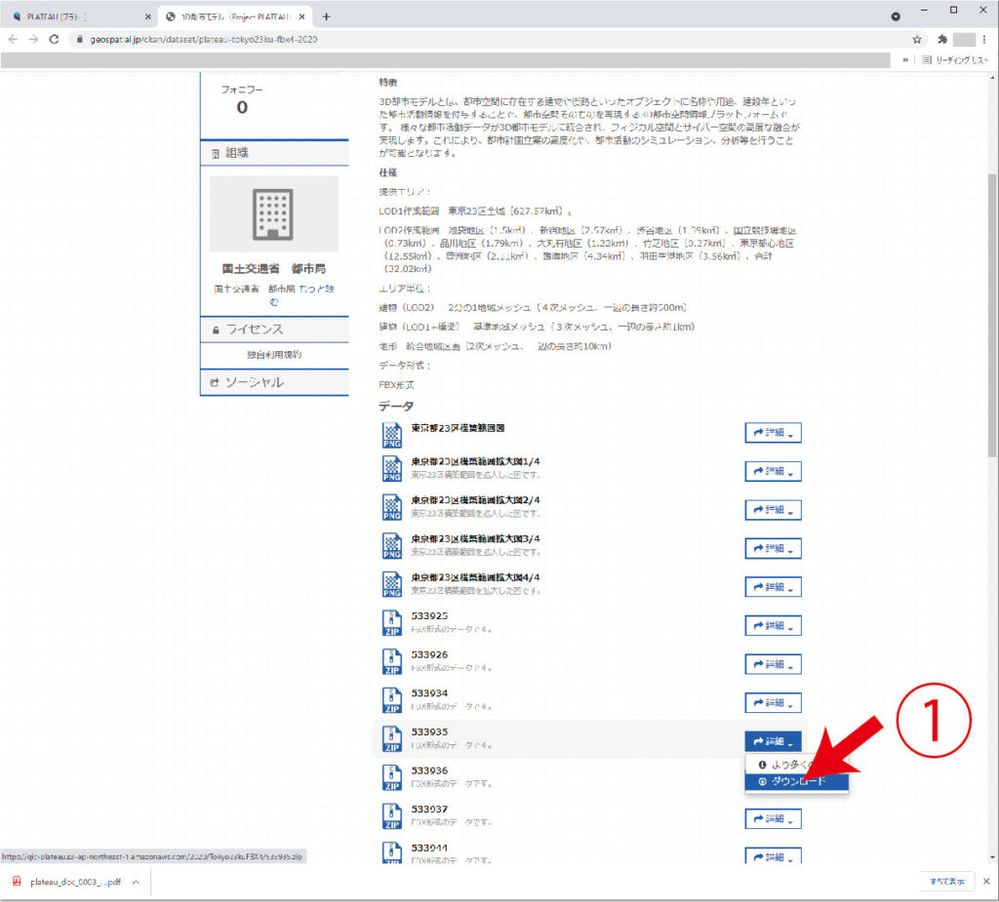This screenshot has width=999, height=902.
Task: Open the 533936 dataset resource link
Action: click(x=429, y=771)
